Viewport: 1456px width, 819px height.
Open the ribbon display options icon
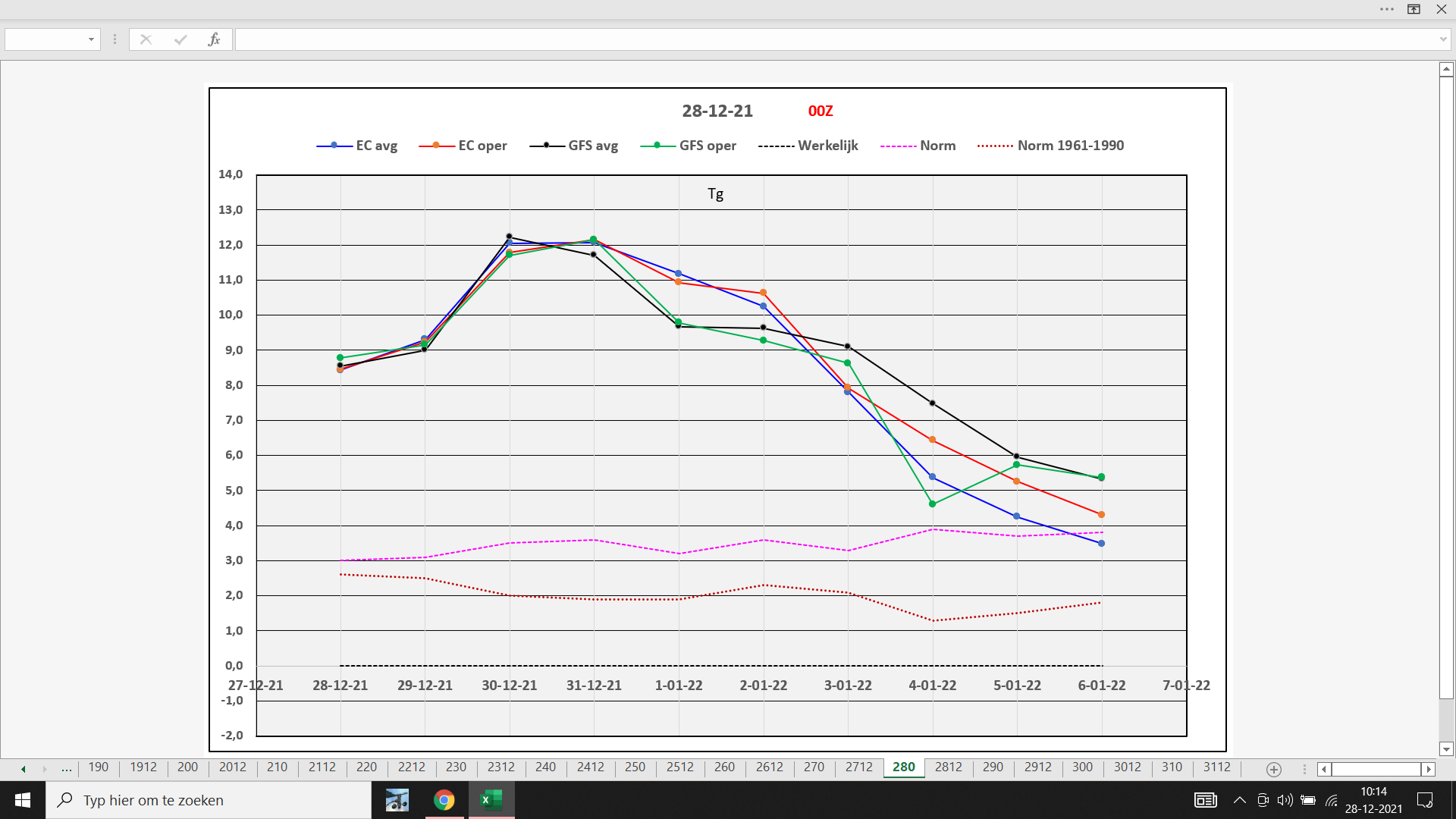[1414, 9]
